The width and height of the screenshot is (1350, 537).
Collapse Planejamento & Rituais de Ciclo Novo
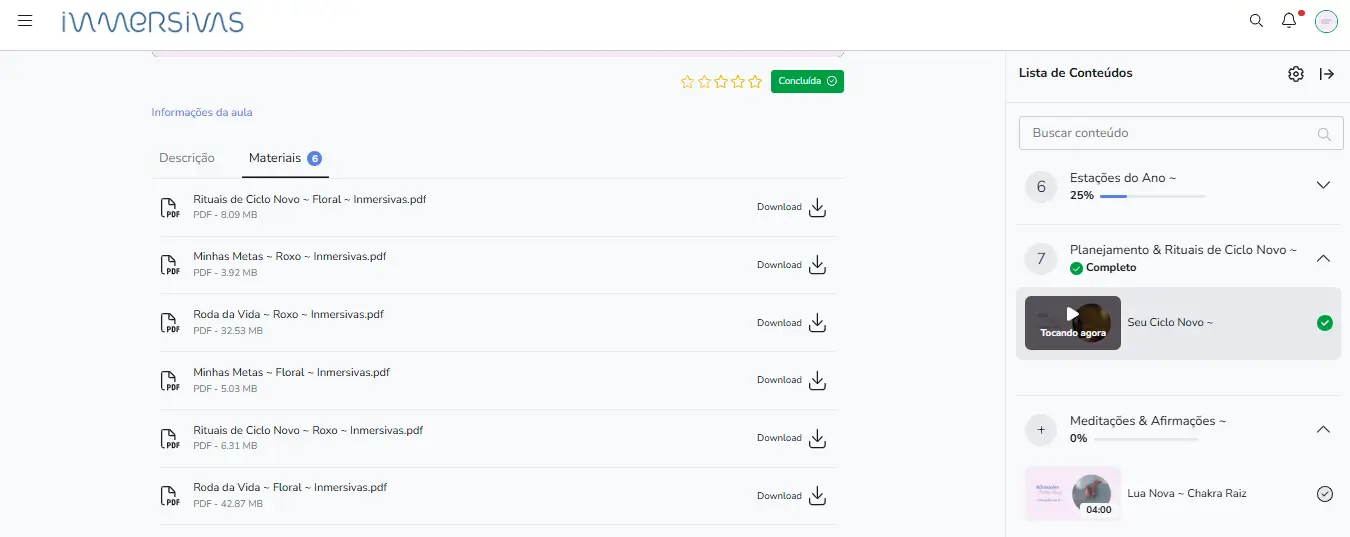coord(1323,259)
